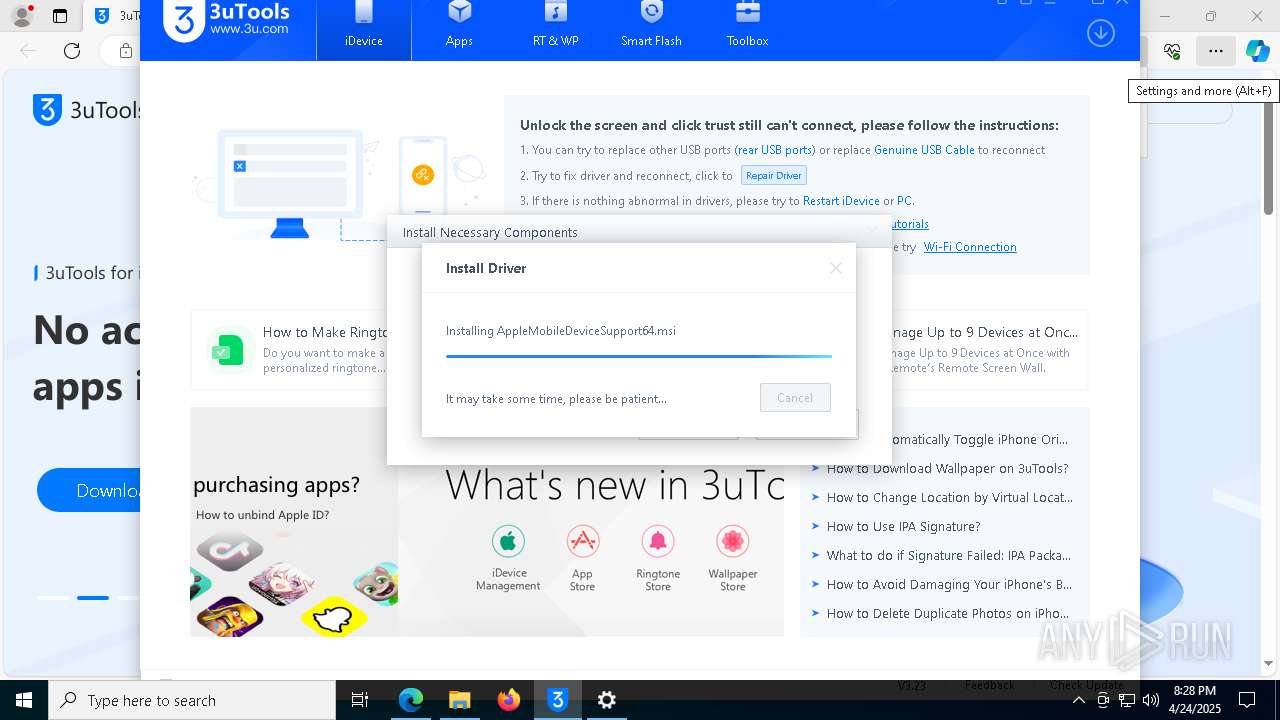
Task: Click the volume speaker tray icon
Action: (x=1150, y=700)
